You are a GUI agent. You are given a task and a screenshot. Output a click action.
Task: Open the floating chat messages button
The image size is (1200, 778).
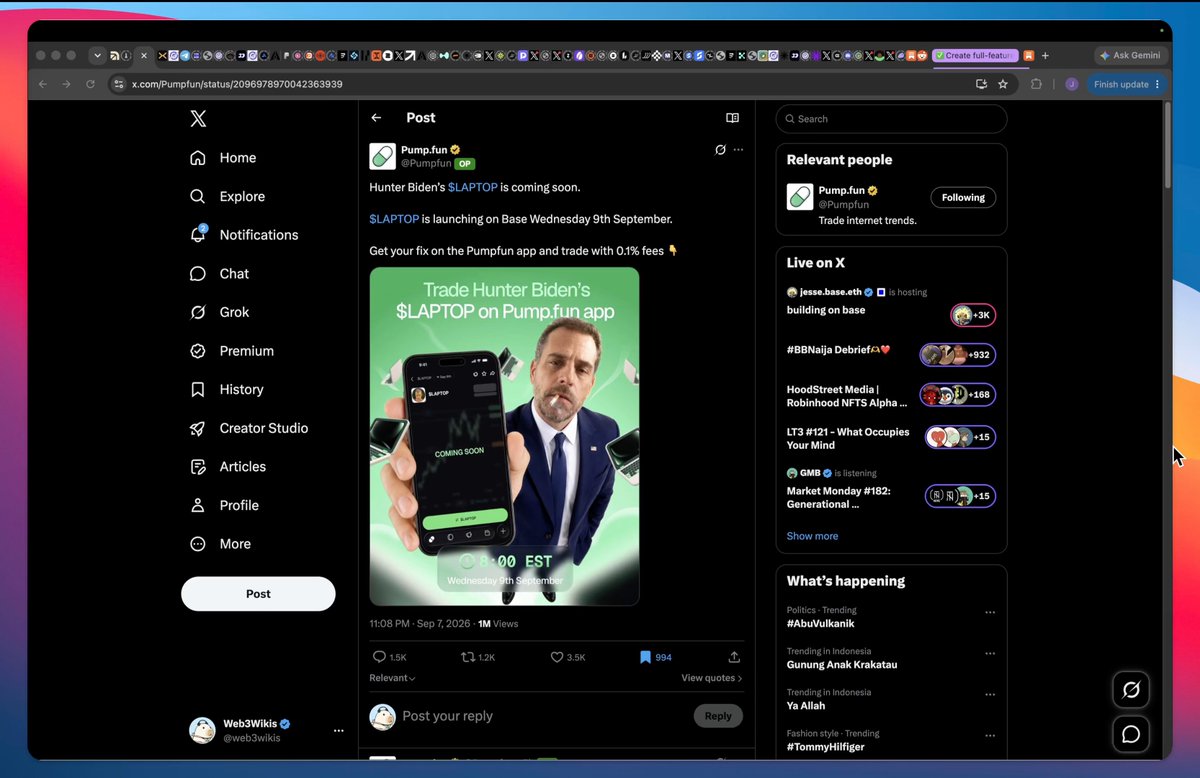click(x=1131, y=735)
